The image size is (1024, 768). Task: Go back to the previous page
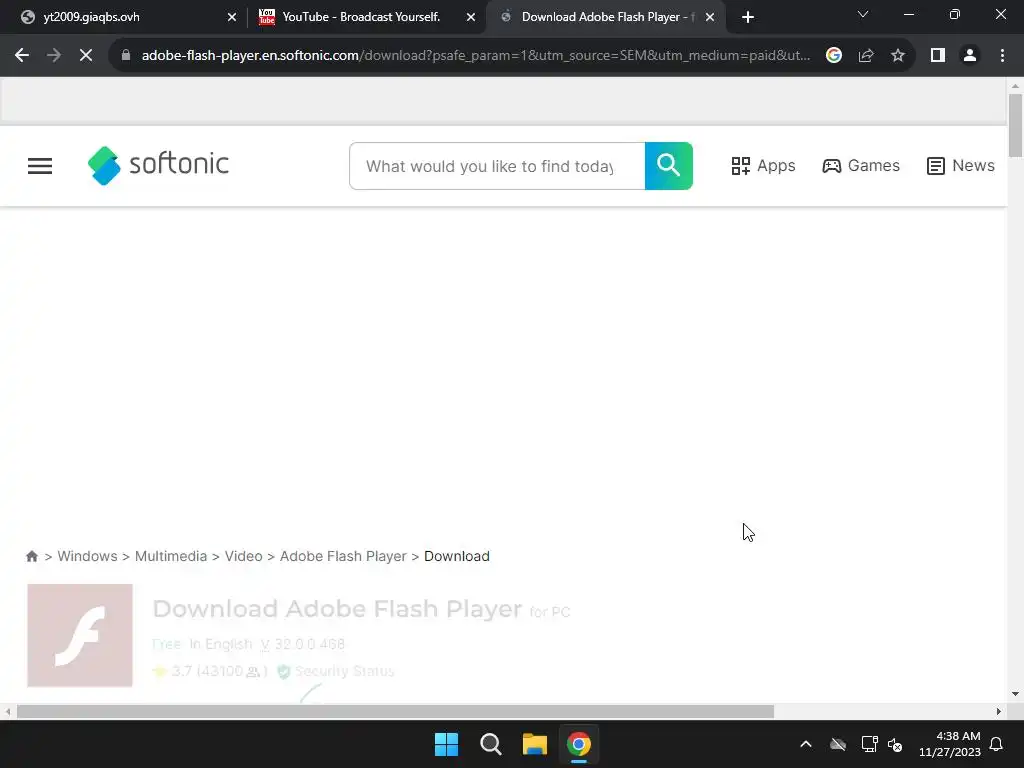point(22,56)
